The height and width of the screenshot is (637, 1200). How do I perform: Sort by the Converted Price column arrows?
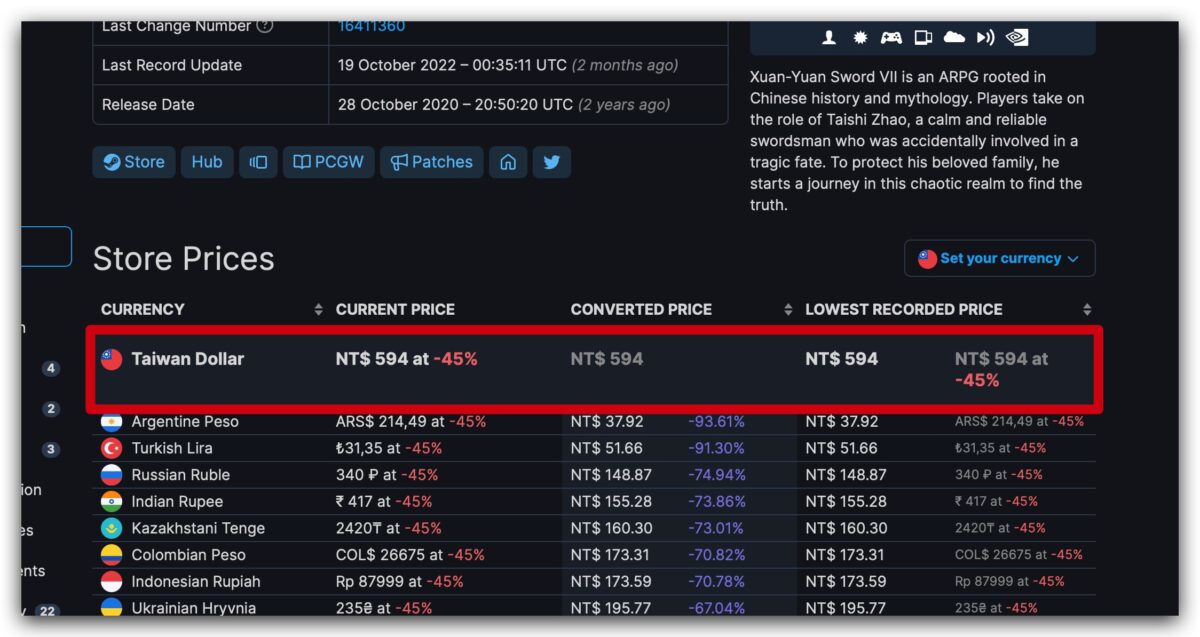tap(788, 309)
